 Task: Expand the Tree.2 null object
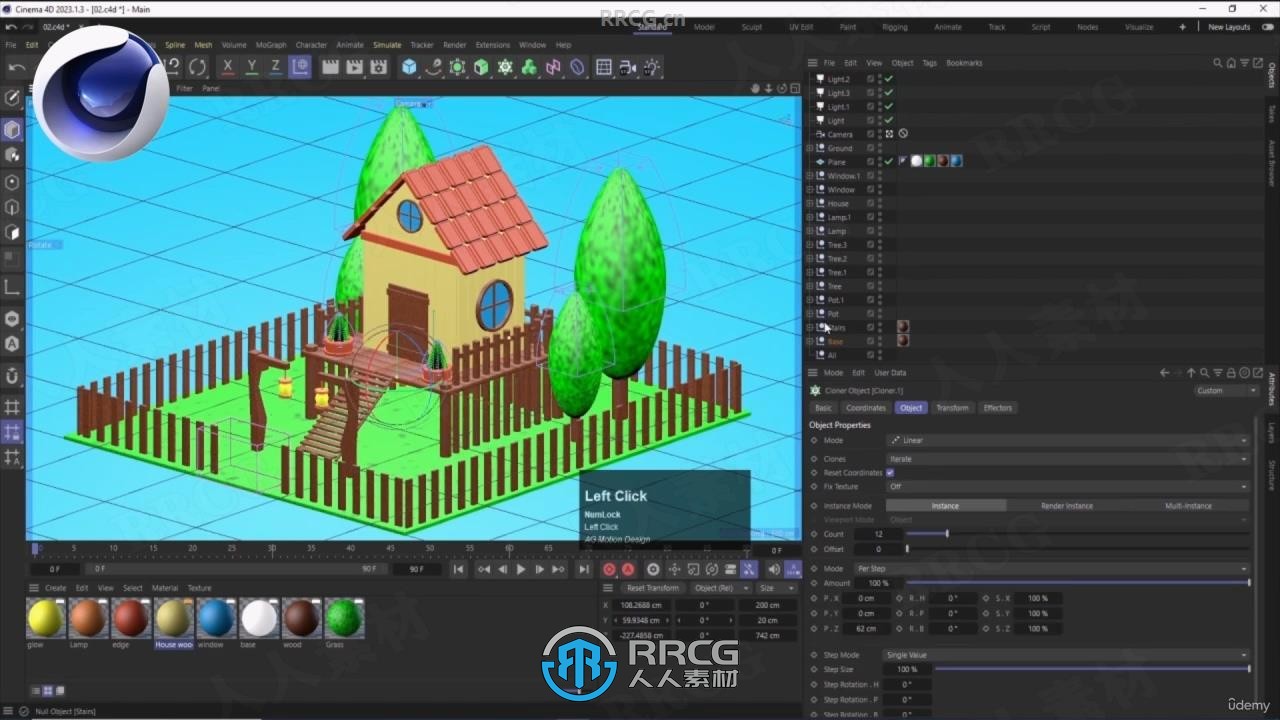pyautogui.click(x=811, y=259)
